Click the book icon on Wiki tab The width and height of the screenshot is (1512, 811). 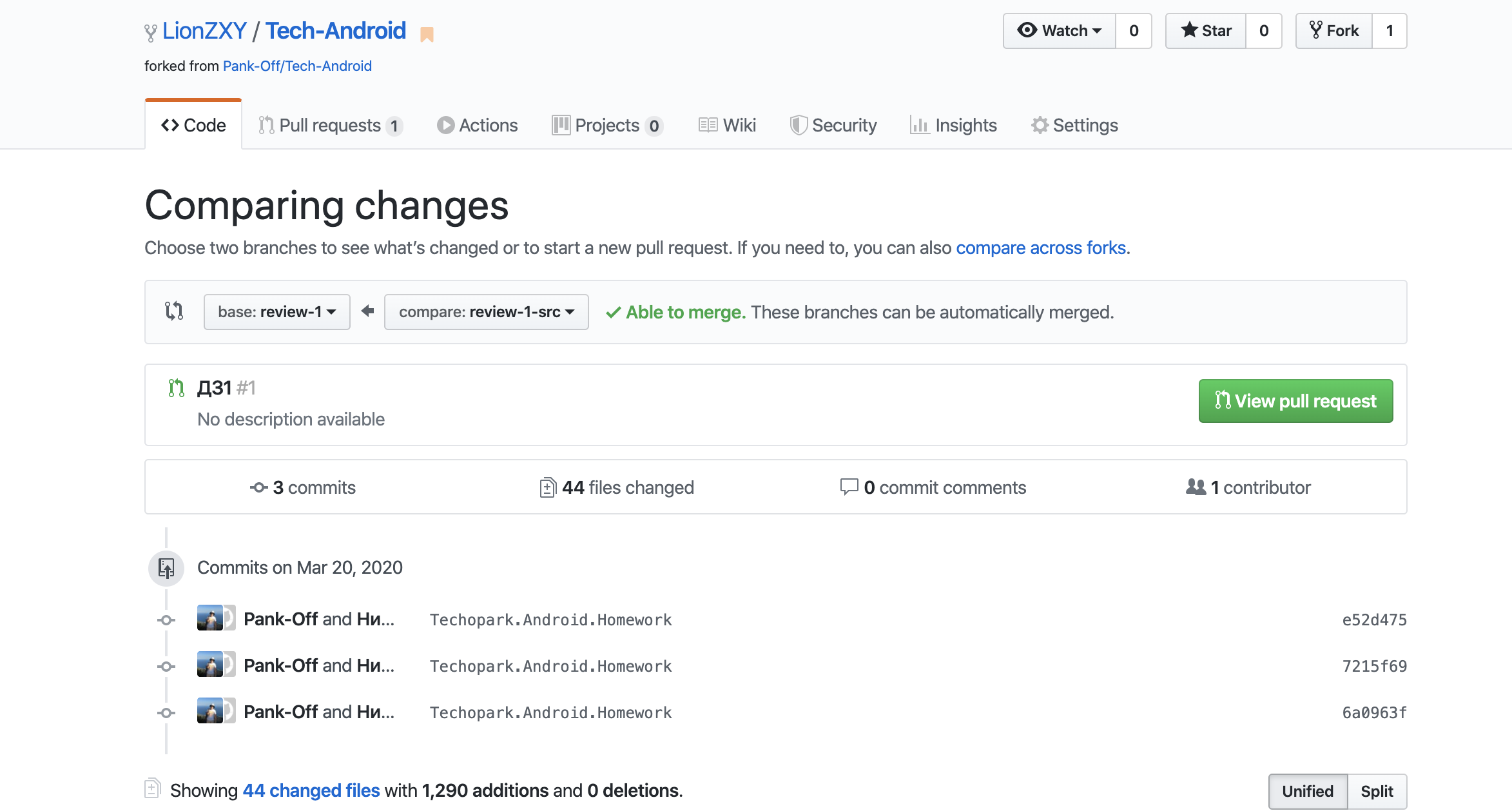coord(708,125)
